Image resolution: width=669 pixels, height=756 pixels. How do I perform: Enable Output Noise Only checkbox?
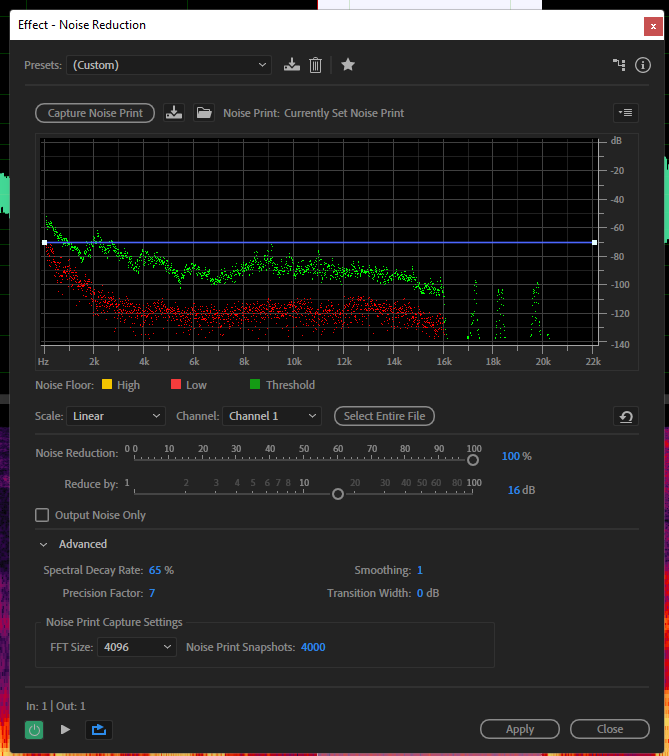42,515
